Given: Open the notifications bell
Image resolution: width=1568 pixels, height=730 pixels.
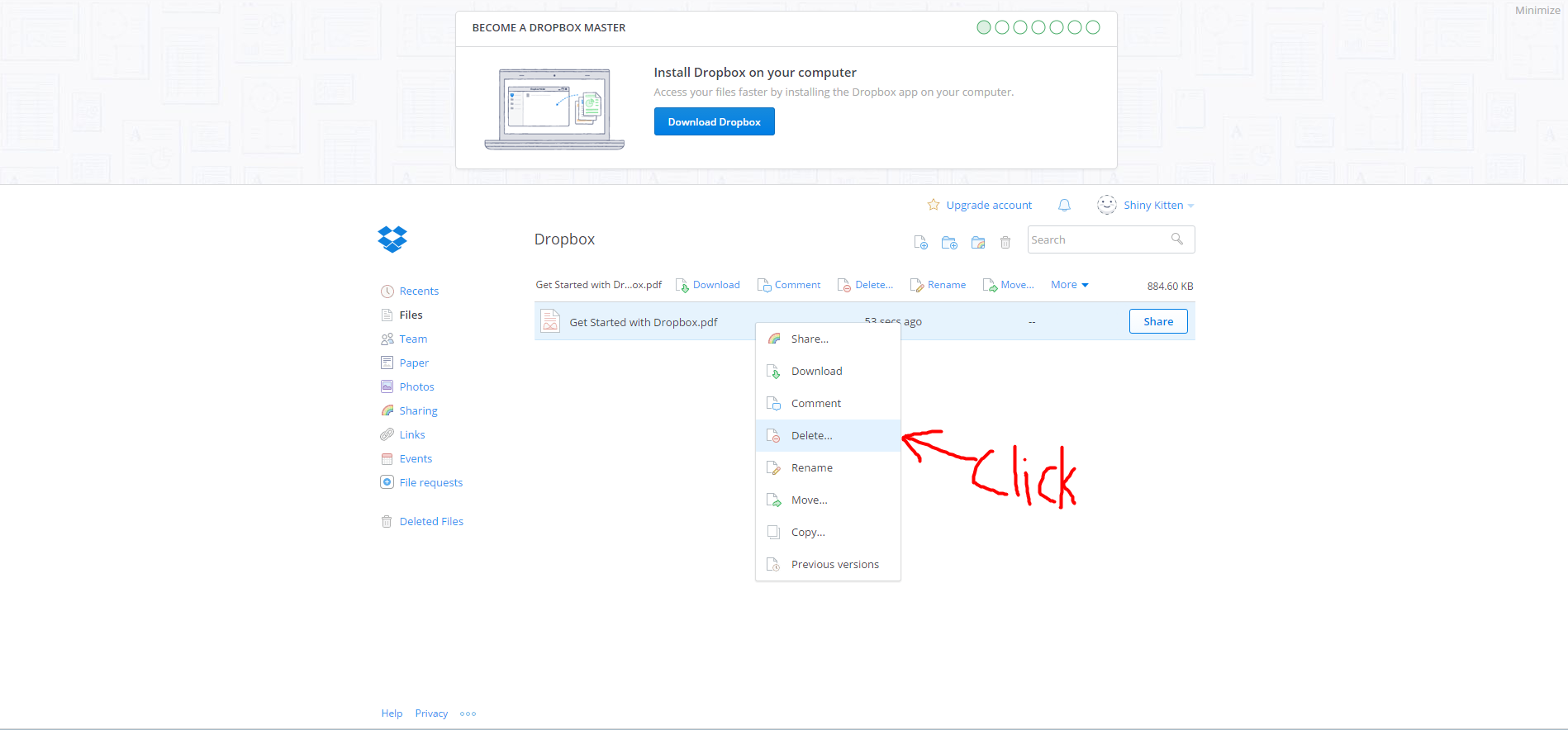Looking at the screenshot, I should (x=1064, y=205).
